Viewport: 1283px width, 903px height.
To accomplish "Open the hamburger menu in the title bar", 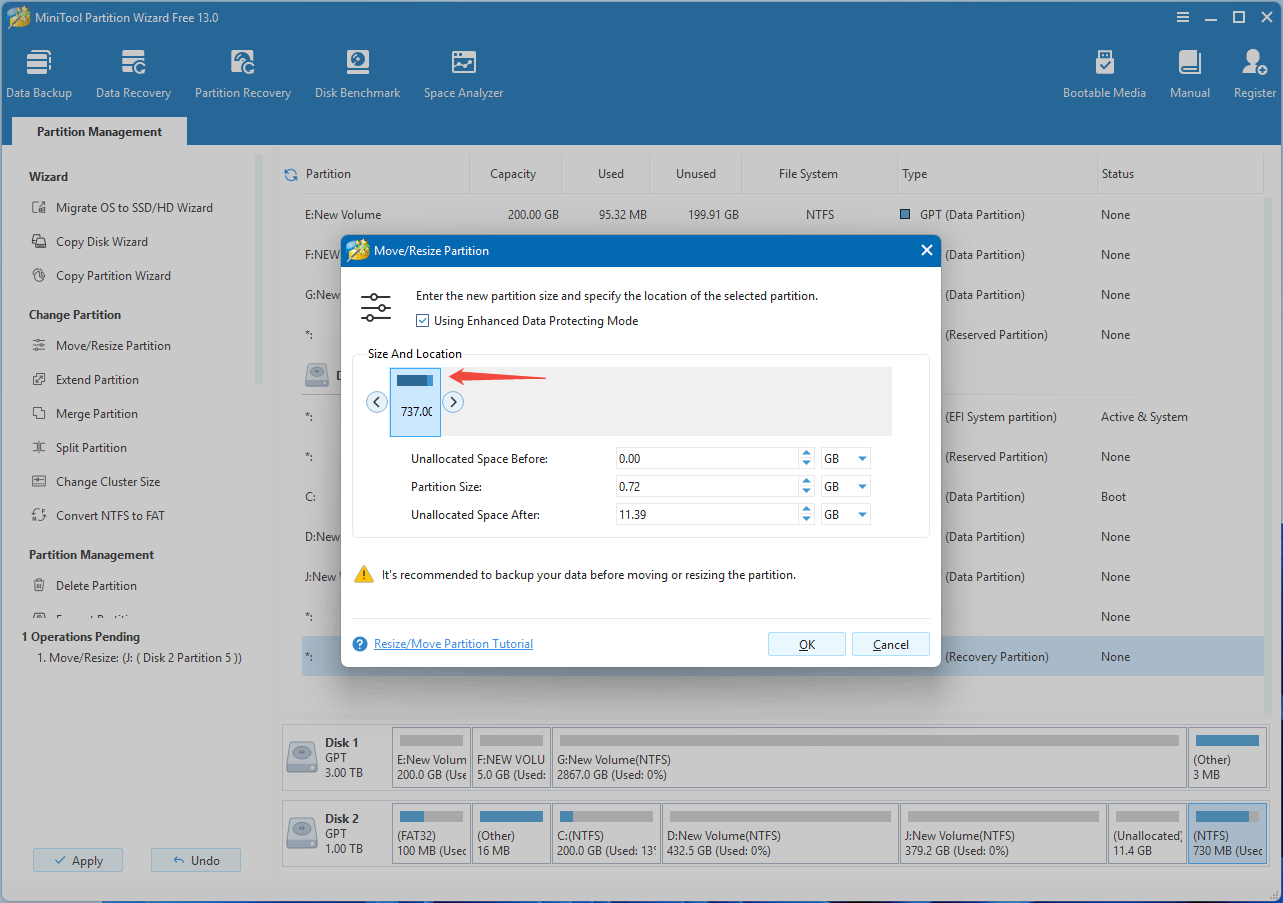I will click(x=1182, y=17).
